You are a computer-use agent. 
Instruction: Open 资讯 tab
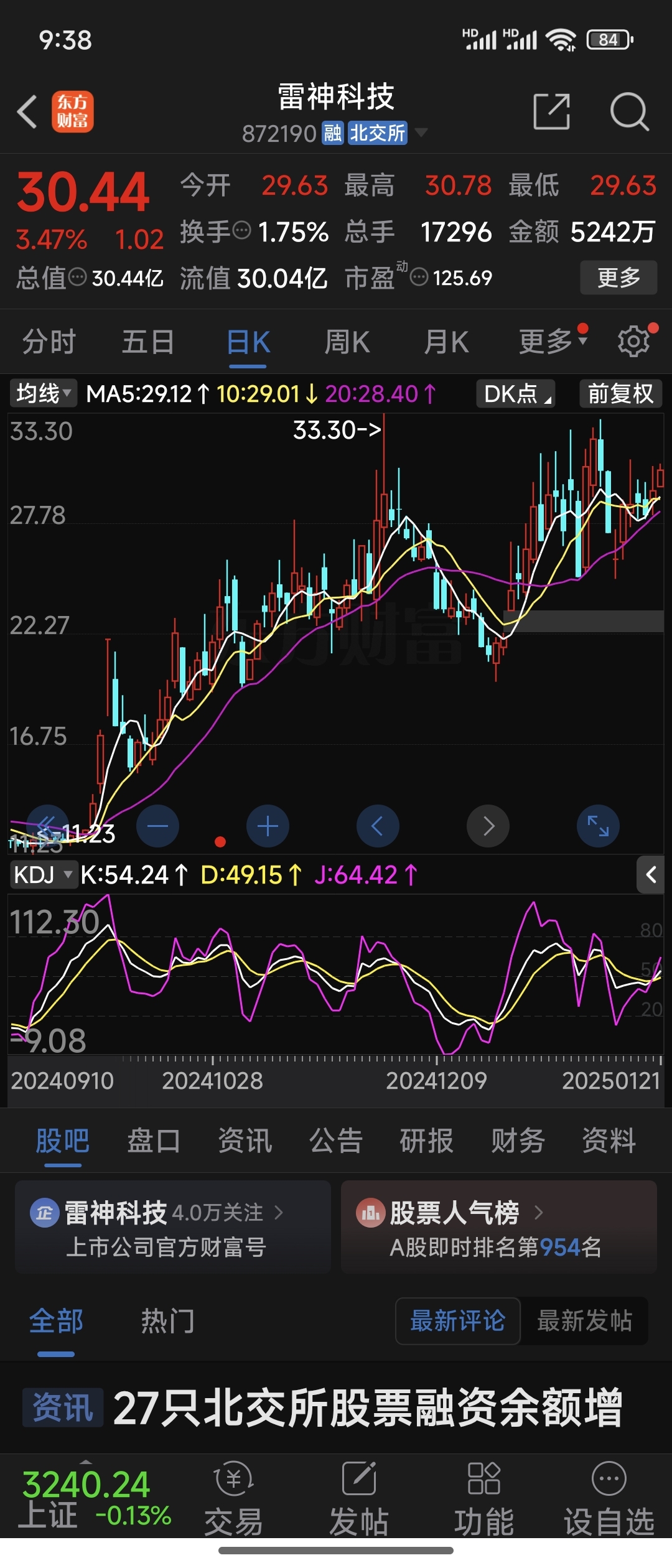[x=245, y=1141]
